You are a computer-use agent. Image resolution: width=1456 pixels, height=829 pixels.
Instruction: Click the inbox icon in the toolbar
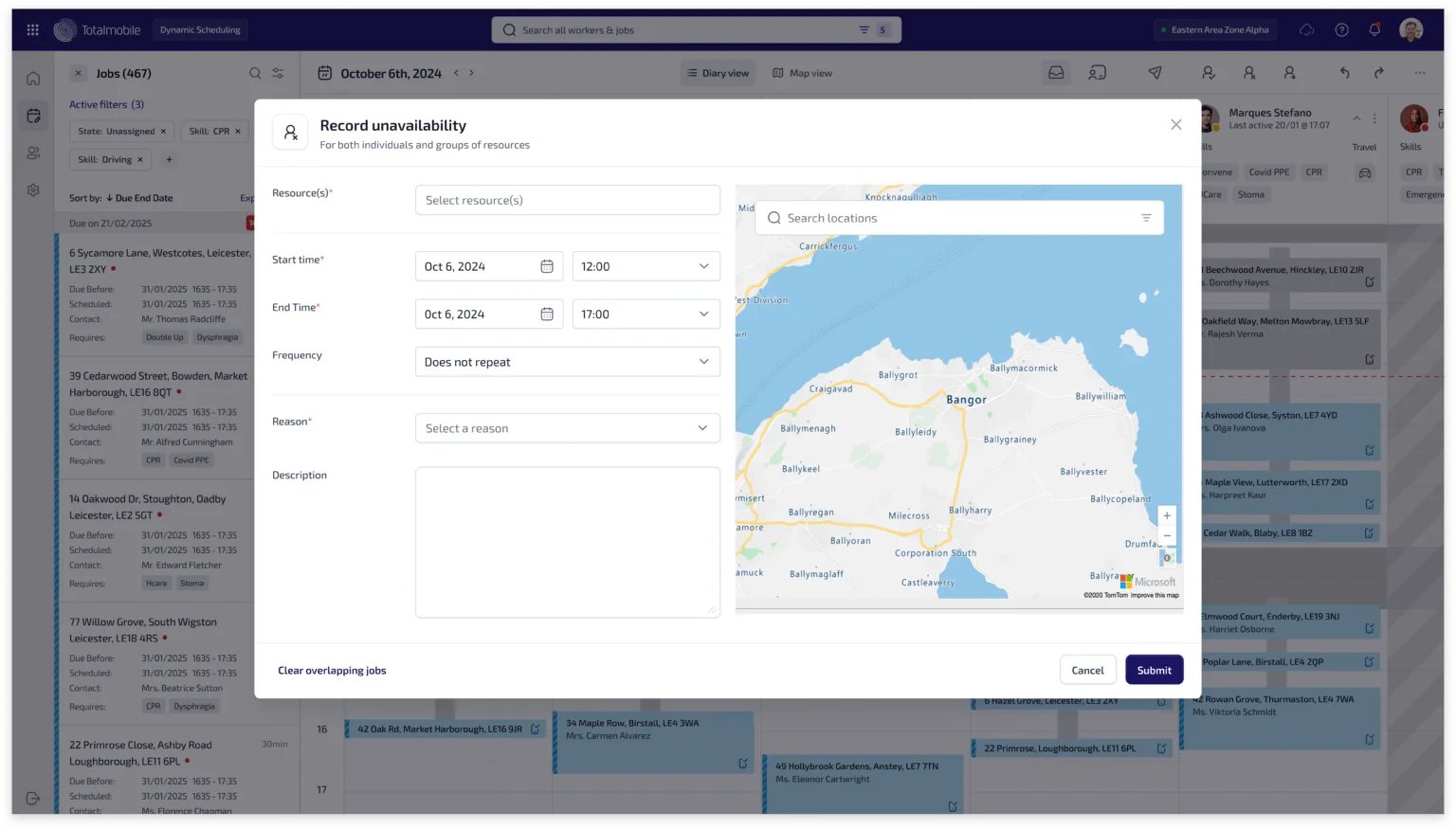coord(1056,72)
